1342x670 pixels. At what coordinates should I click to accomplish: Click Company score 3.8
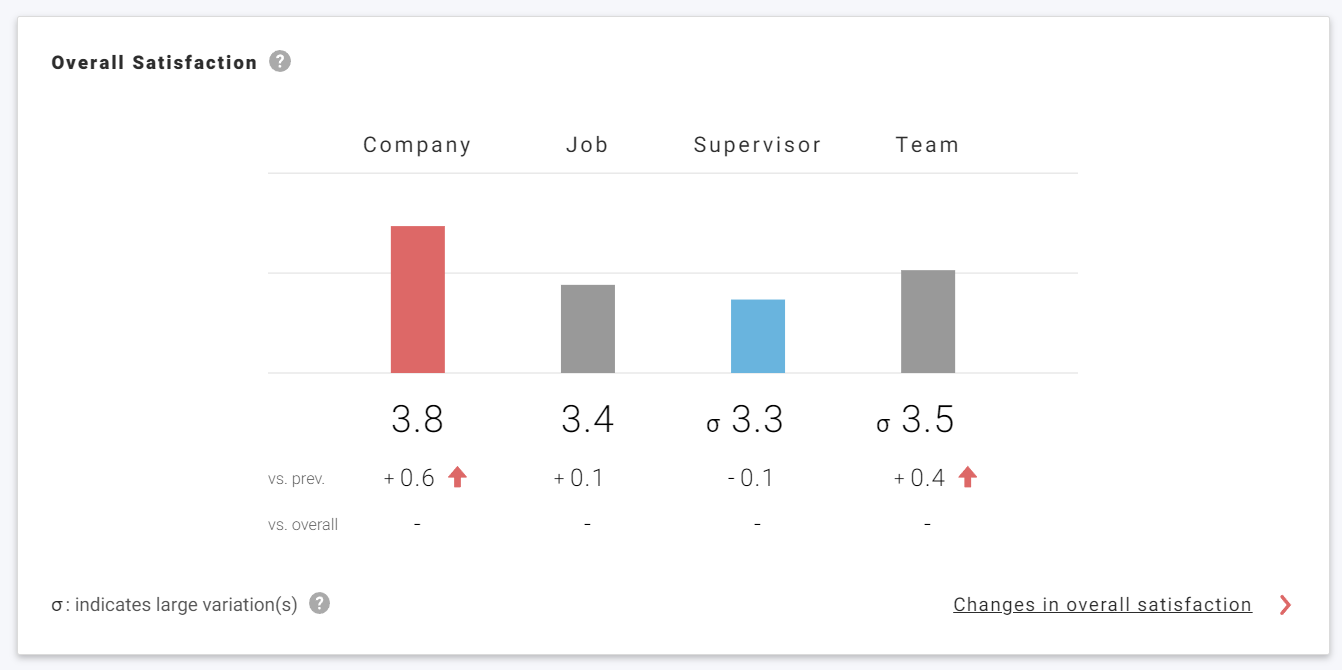(x=417, y=420)
